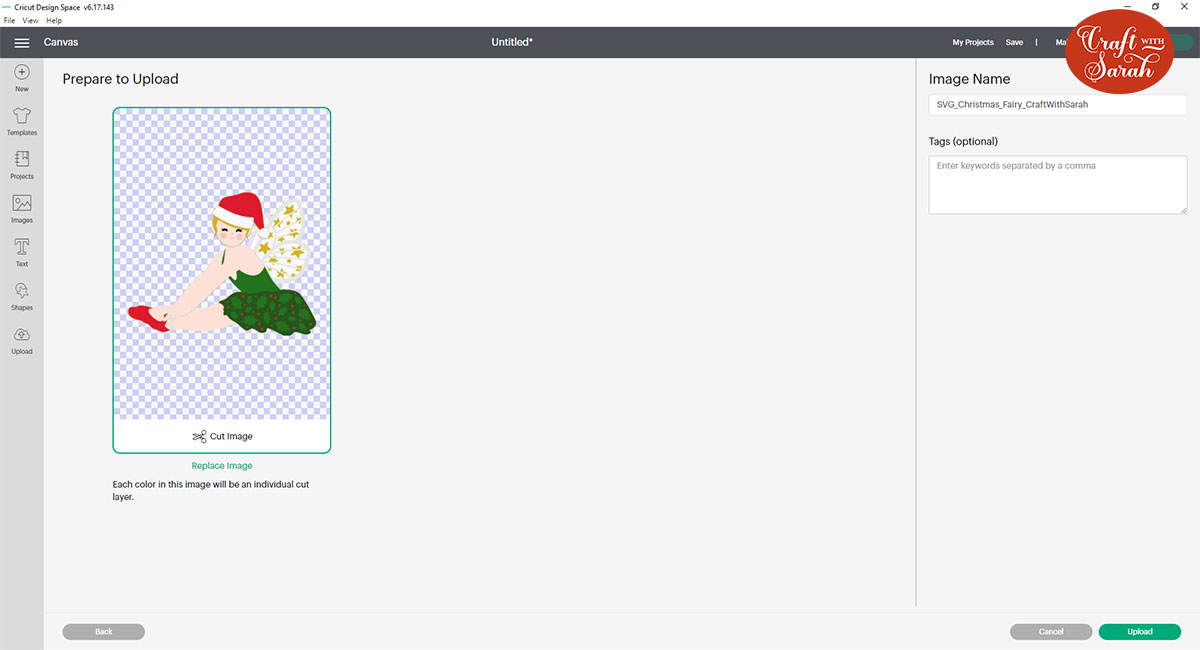1200x650 pixels.
Task: Cancel the image upload
Action: pyautogui.click(x=1050, y=631)
